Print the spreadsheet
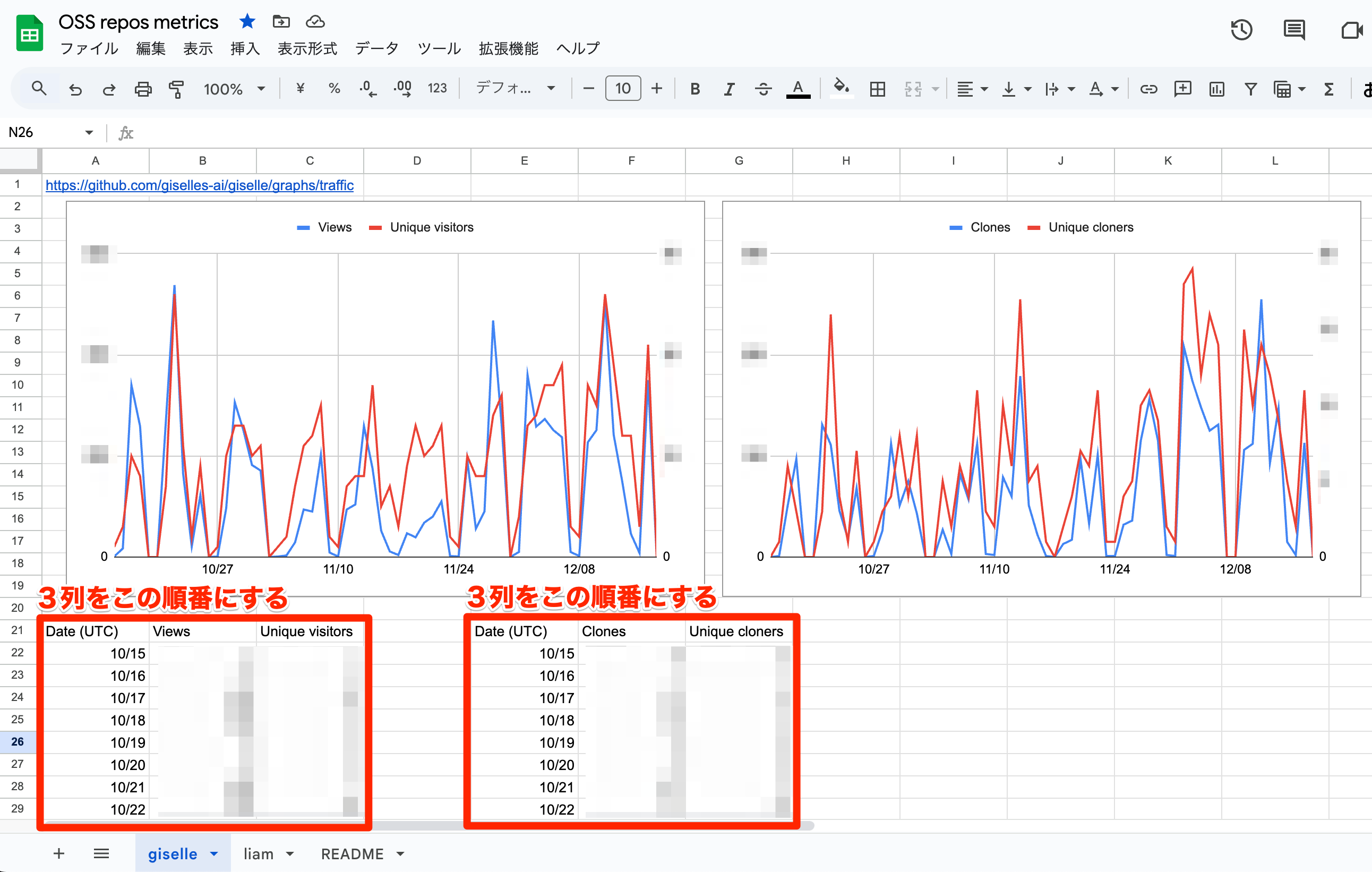1372x872 pixels. click(x=143, y=88)
